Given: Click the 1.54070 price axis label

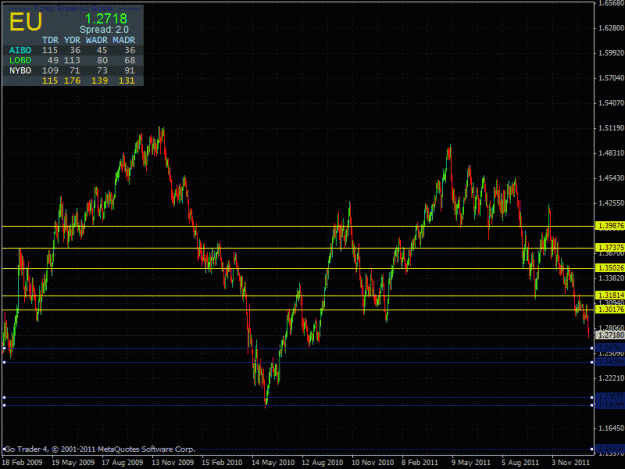Looking at the screenshot, I should pyautogui.click(x=611, y=103).
